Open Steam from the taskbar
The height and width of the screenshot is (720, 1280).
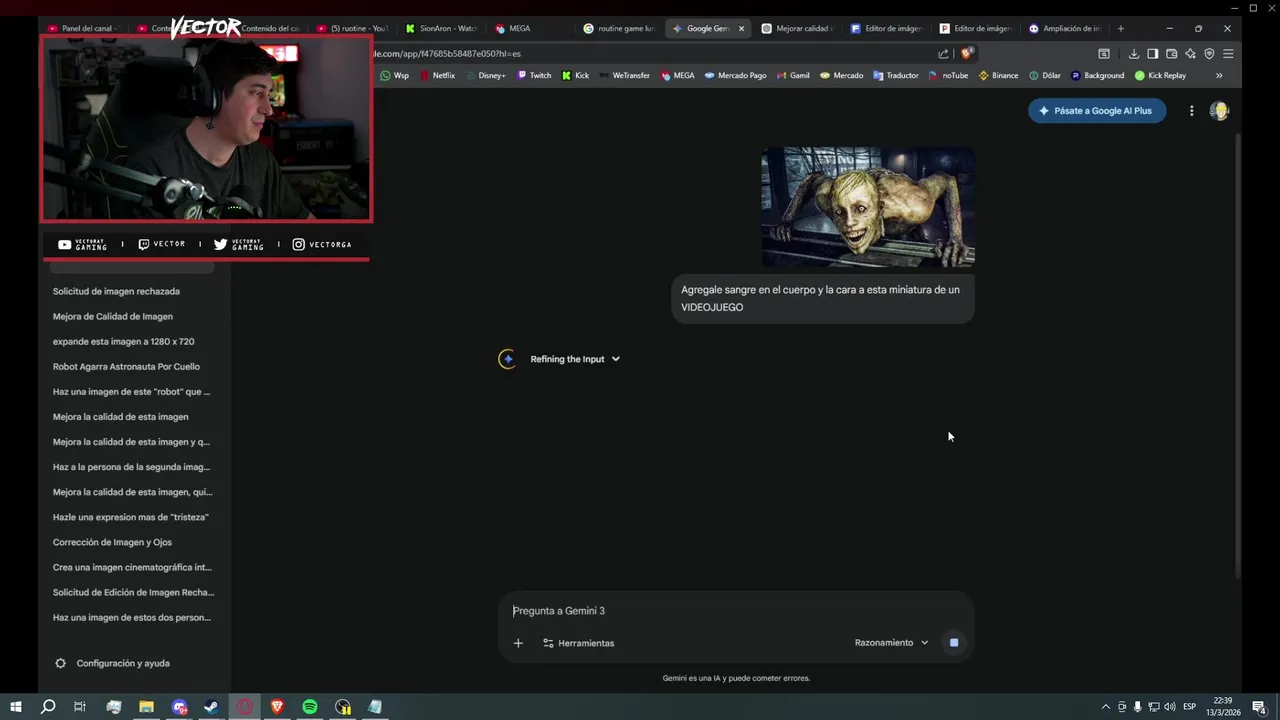click(211, 707)
